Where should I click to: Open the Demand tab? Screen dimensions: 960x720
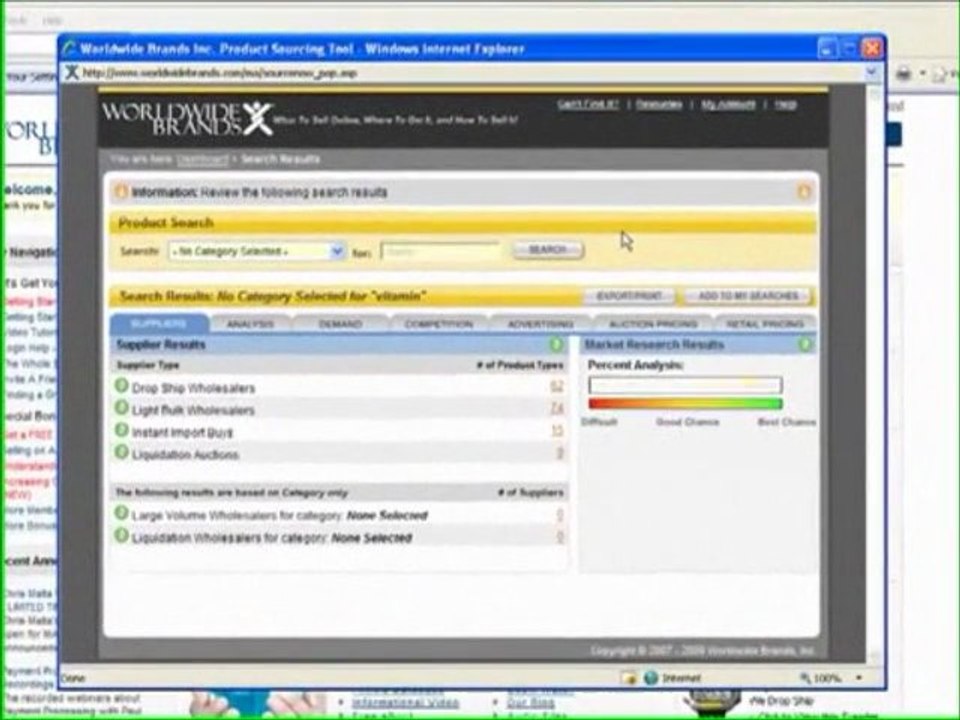340,323
